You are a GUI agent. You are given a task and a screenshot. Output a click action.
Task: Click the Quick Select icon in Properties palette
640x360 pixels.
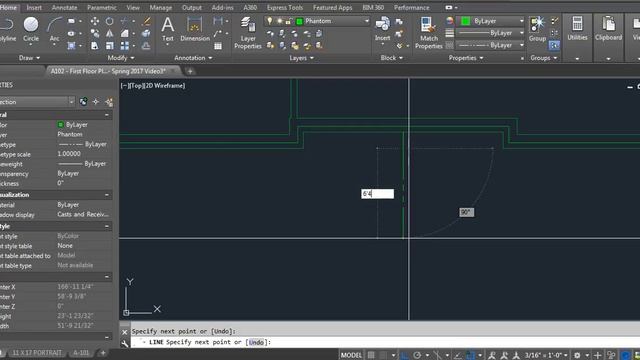point(109,102)
